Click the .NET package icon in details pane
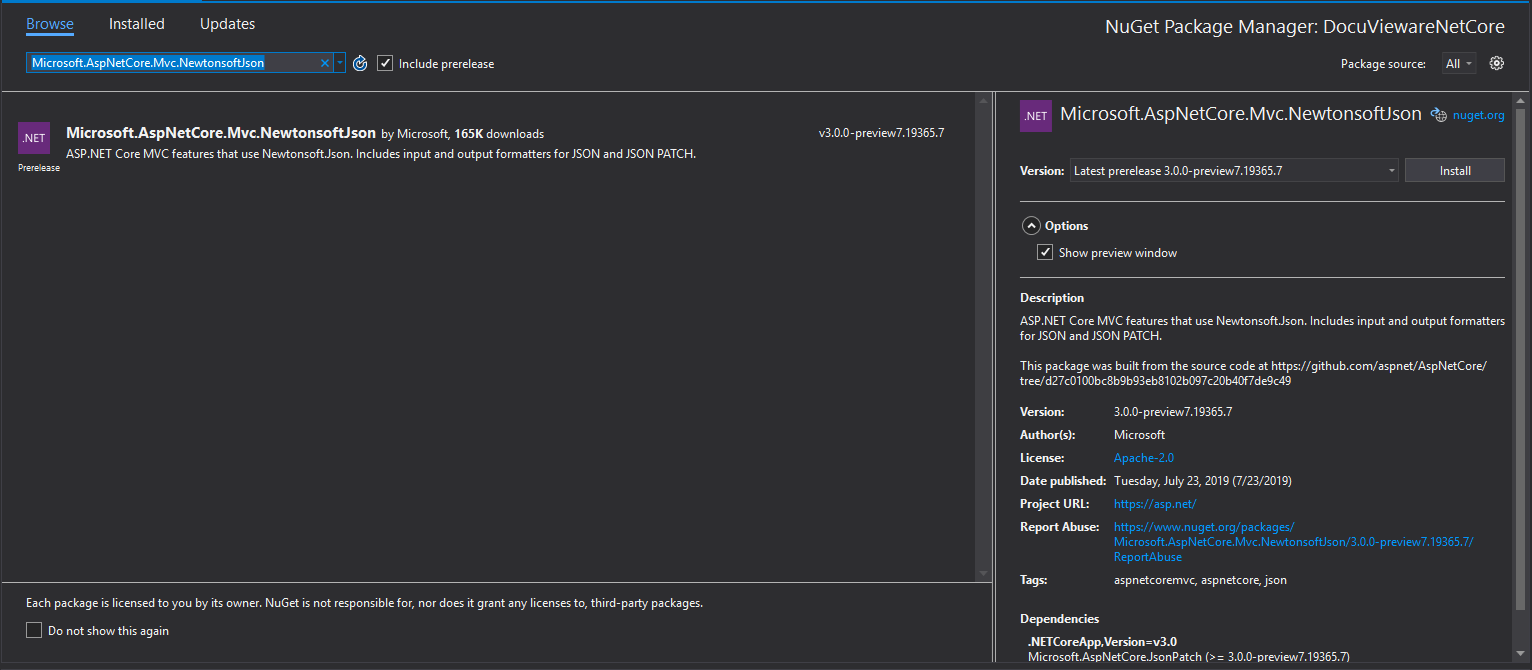Screen dimensions: 1532x670 (1035, 117)
